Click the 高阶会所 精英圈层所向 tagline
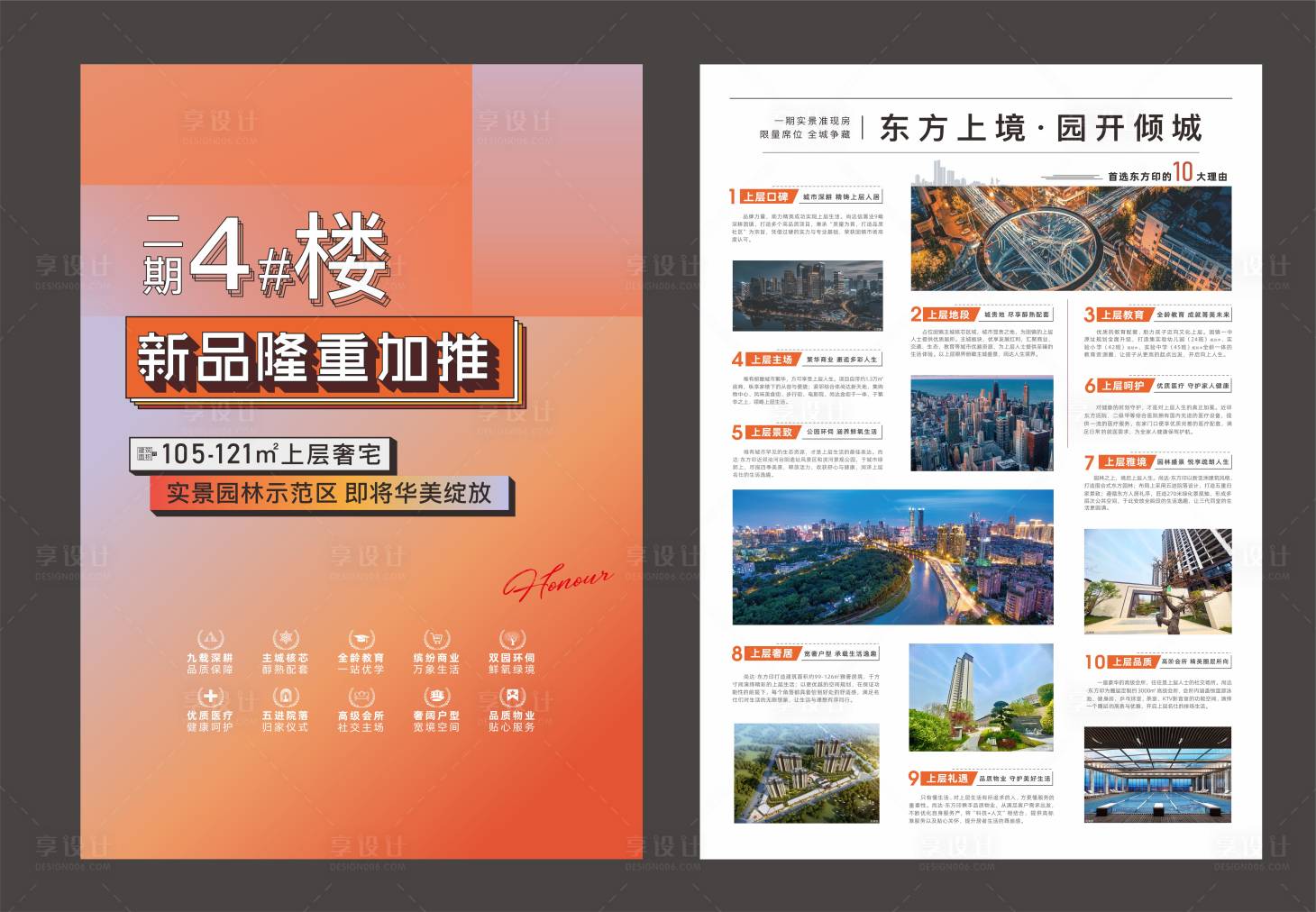The image size is (1316, 912). [1194, 661]
